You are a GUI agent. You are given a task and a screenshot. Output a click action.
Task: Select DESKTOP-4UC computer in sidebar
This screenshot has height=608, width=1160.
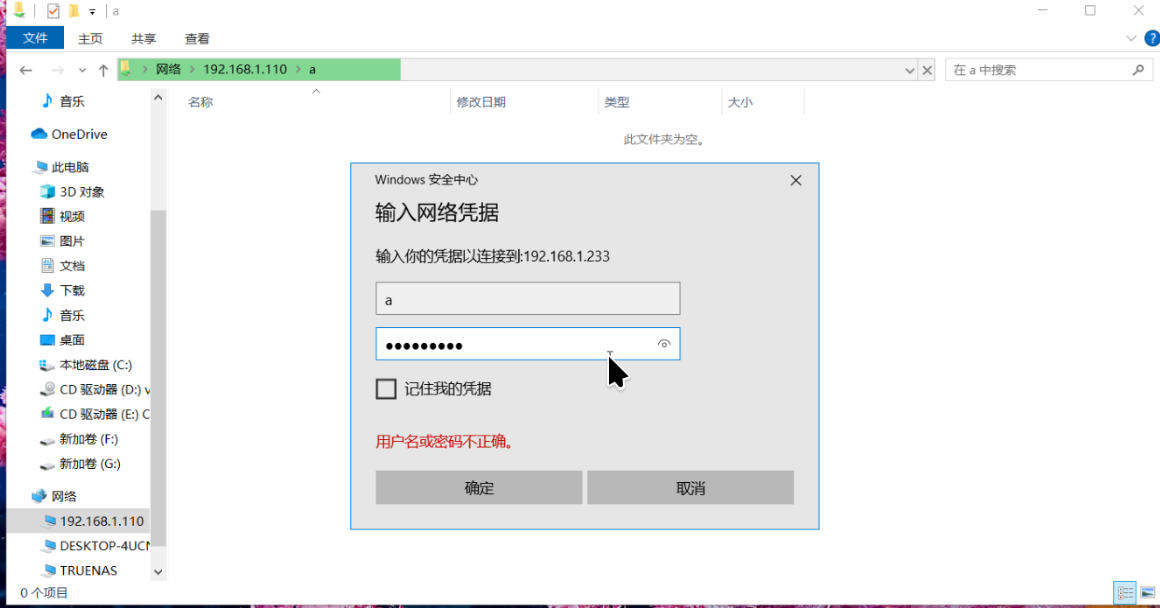click(104, 546)
